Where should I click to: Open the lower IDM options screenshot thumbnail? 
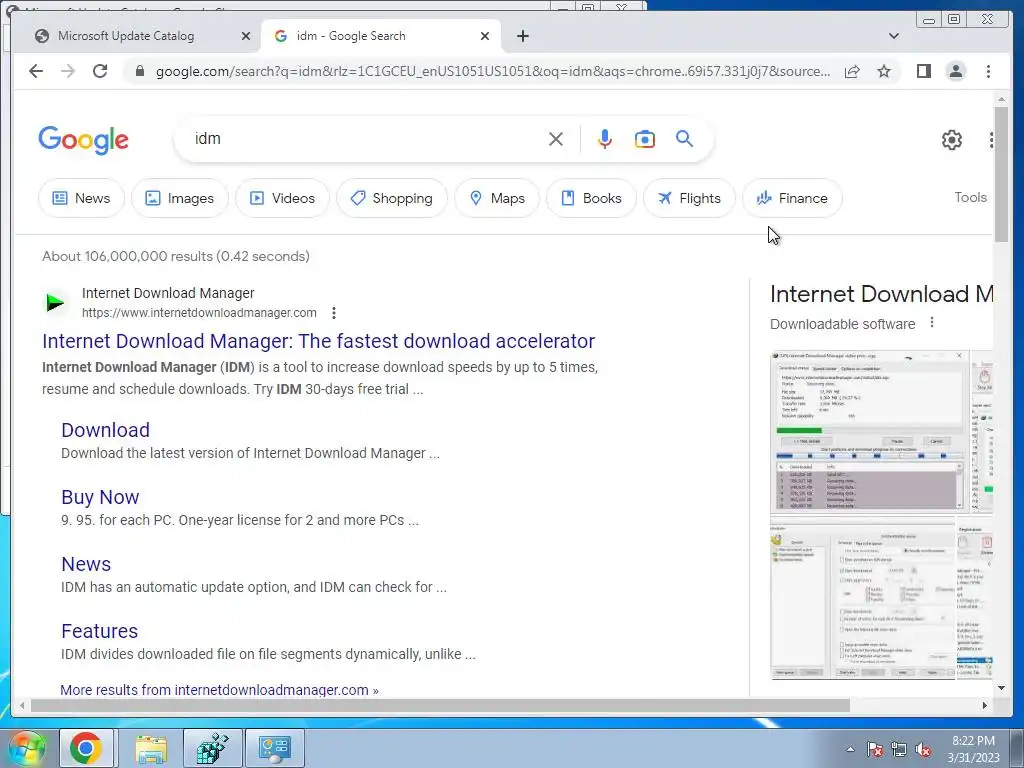pyautogui.click(x=863, y=598)
